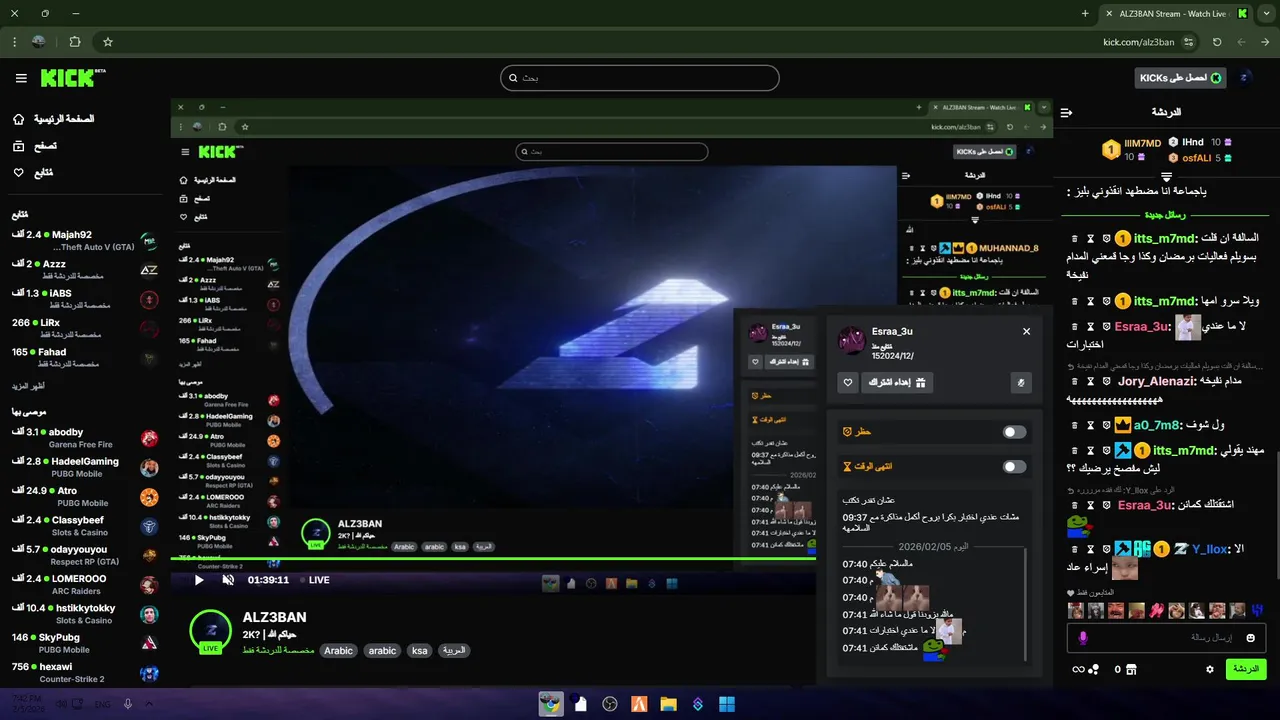Click timeout hourglass on Jory_Alenazi's message
Screen dimensions: 1280x720
click(1091, 382)
